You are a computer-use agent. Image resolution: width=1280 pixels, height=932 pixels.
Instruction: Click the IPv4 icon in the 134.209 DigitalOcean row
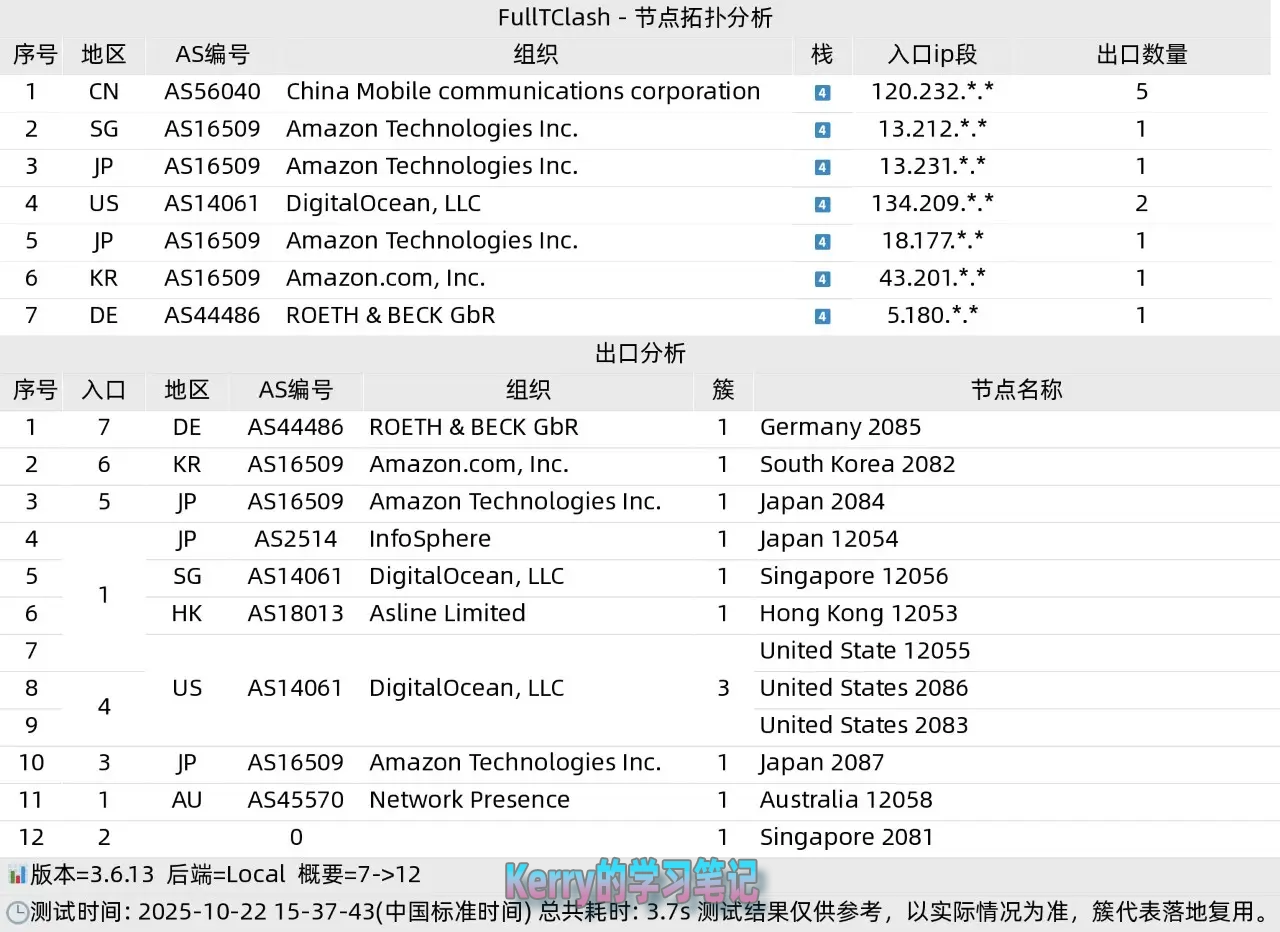(822, 205)
